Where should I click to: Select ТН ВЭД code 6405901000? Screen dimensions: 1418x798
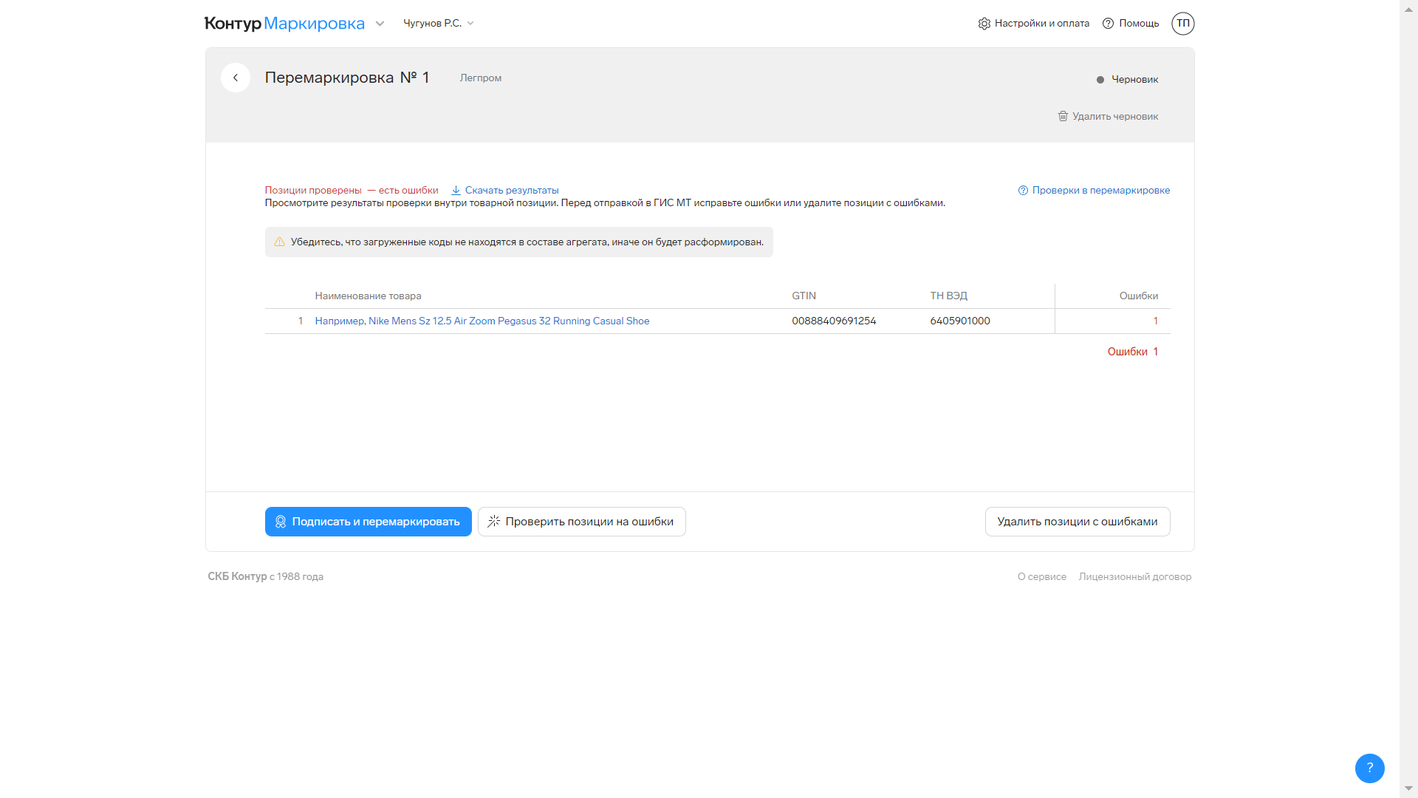[x=960, y=321]
